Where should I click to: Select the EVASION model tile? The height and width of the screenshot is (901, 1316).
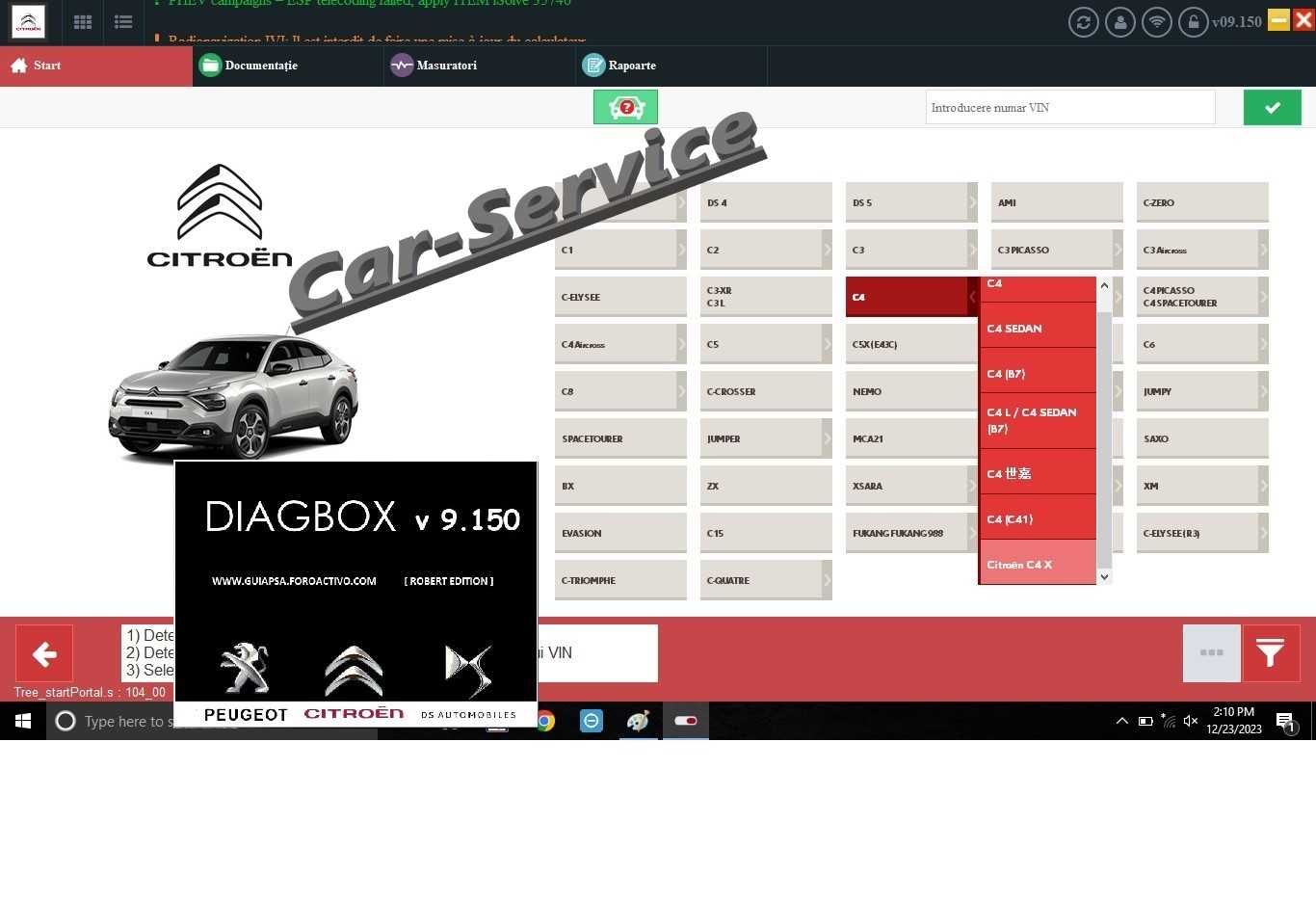[x=620, y=533]
